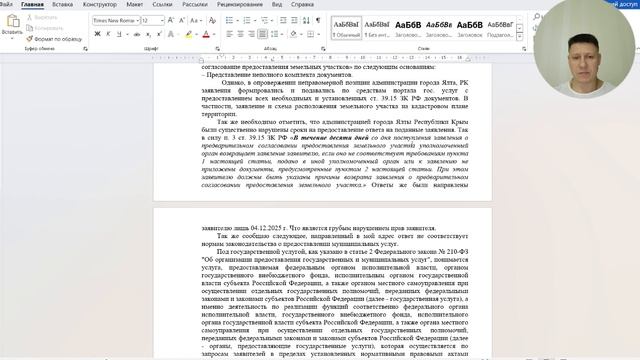The image size is (640, 360).
Task: Toggle paragraph marks ¶ display
Action: [318, 20]
